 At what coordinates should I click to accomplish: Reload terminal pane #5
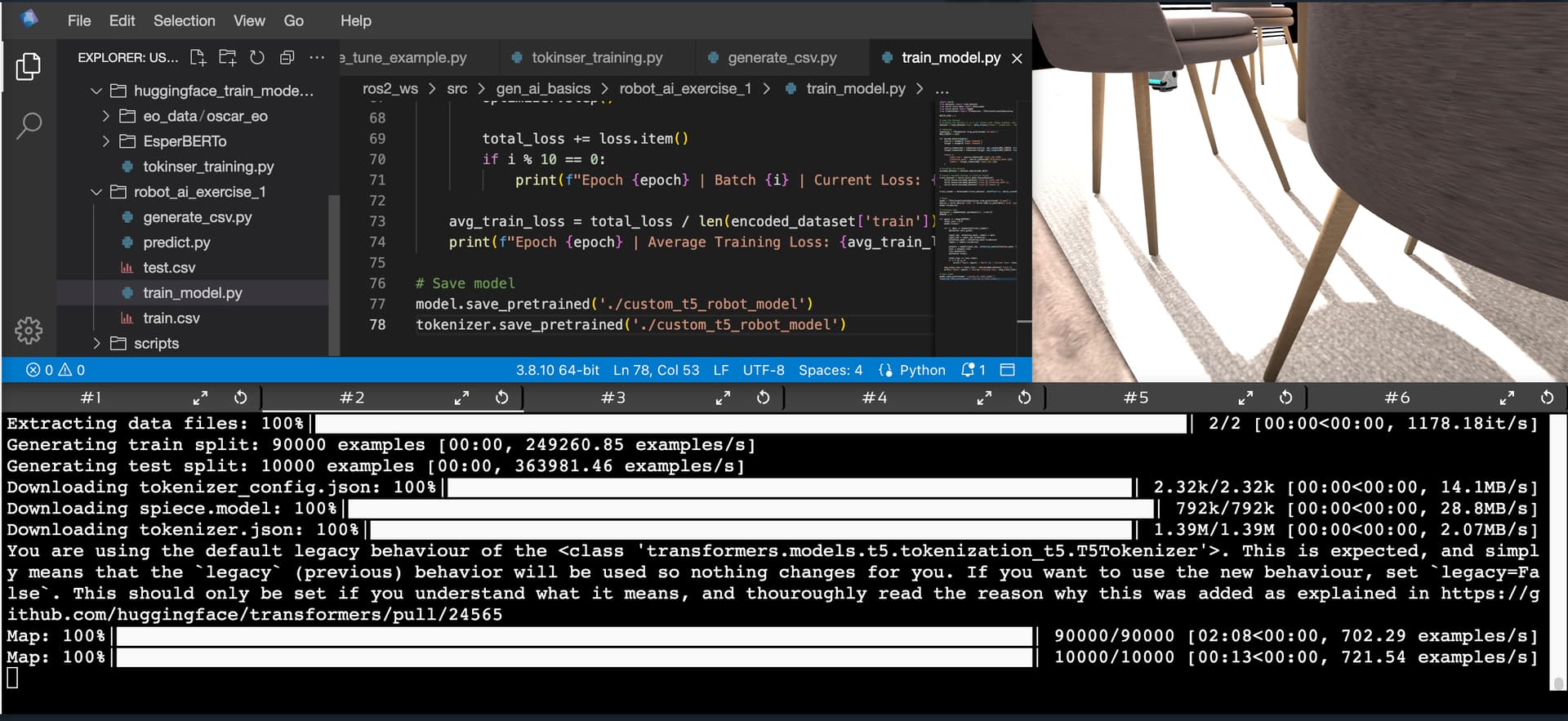pos(1285,398)
